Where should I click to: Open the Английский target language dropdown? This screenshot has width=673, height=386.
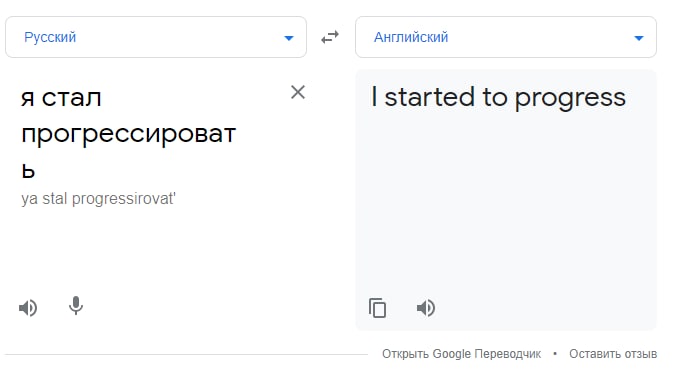coord(506,37)
